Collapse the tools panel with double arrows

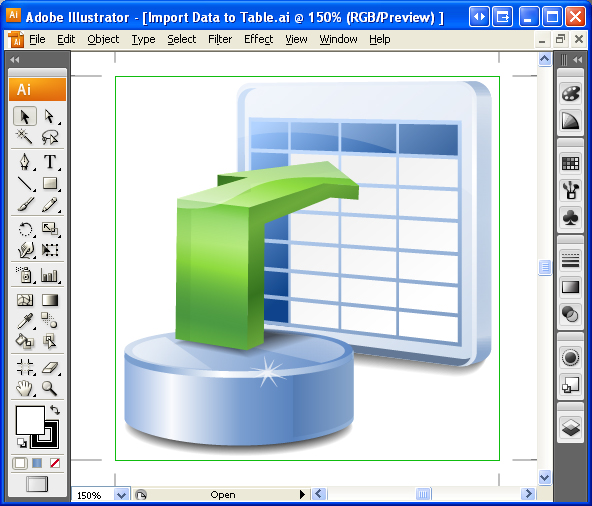coord(15,59)
